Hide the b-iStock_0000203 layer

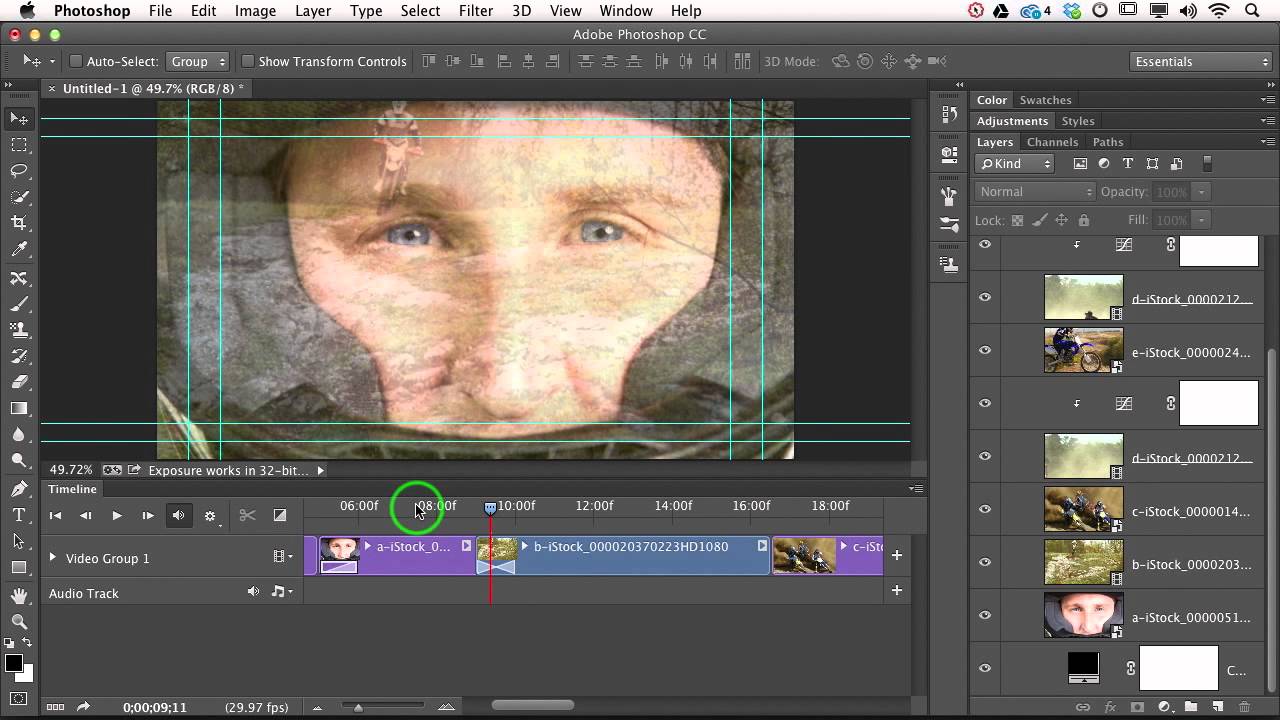tap(985, 563)
